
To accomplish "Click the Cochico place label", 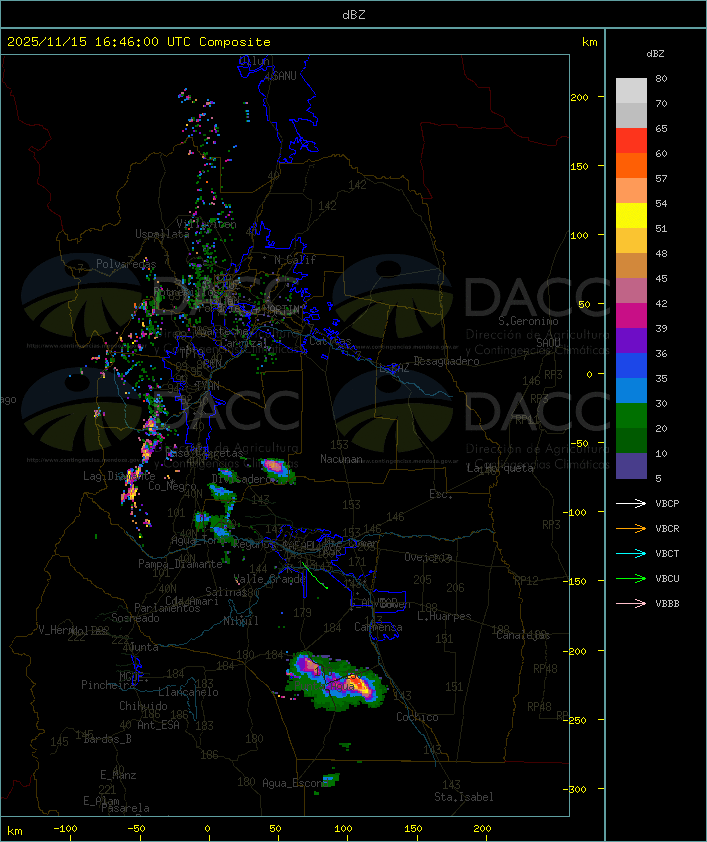I will (417, 717).
